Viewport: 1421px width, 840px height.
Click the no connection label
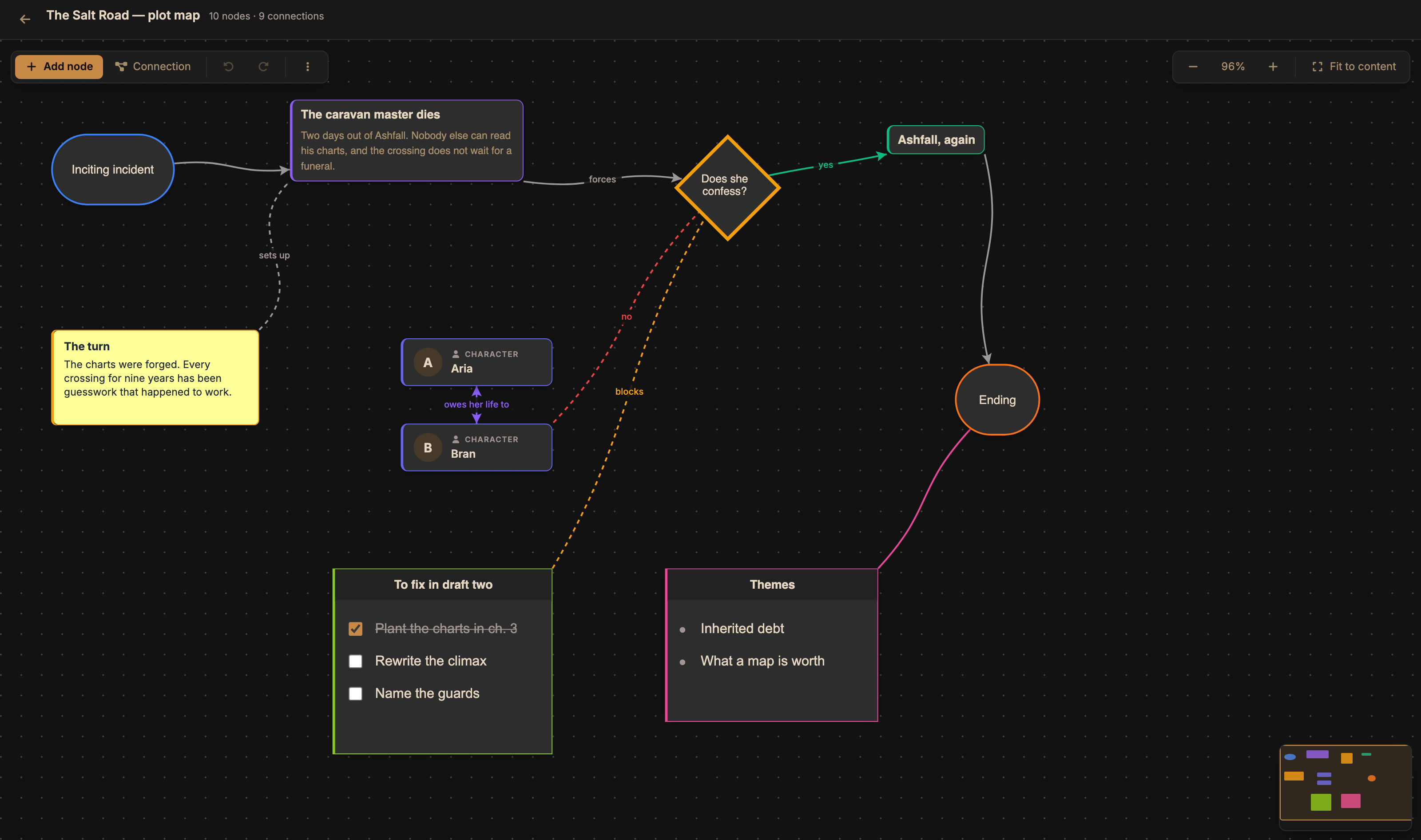click(x=626, y=317)
